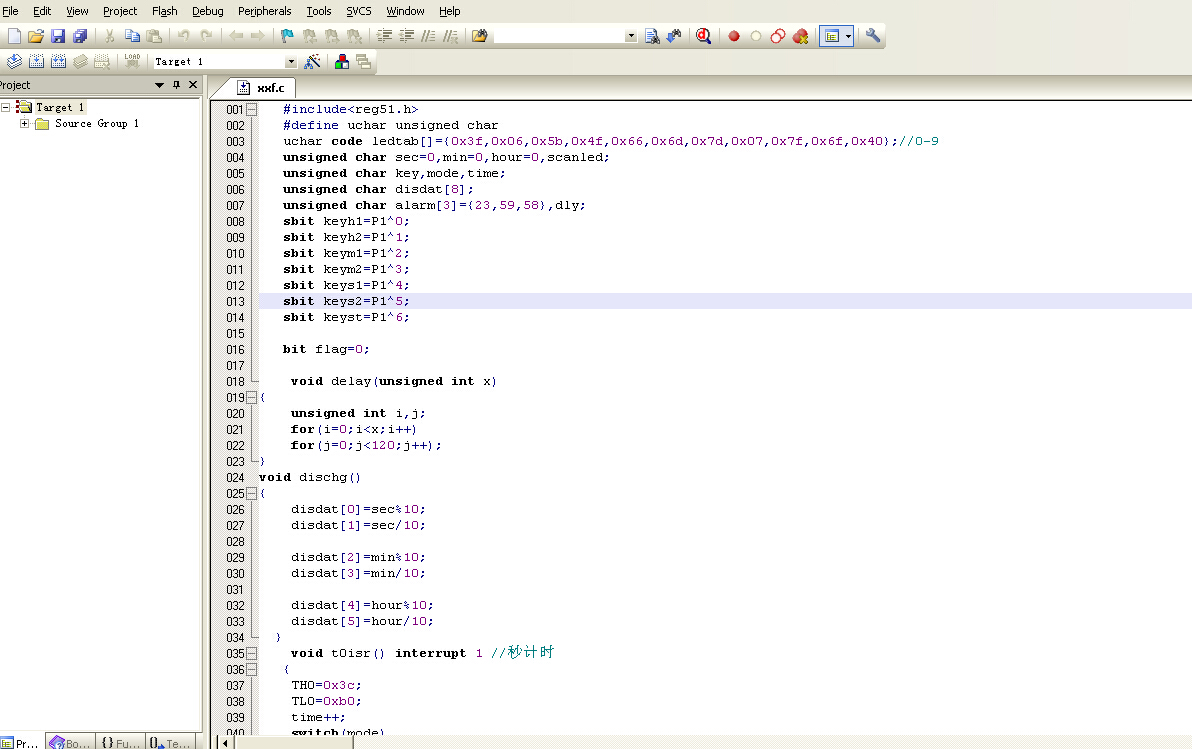Toggle the Project window button
The width and height of the screenshot is (1192, 749).
coord(832,36)
